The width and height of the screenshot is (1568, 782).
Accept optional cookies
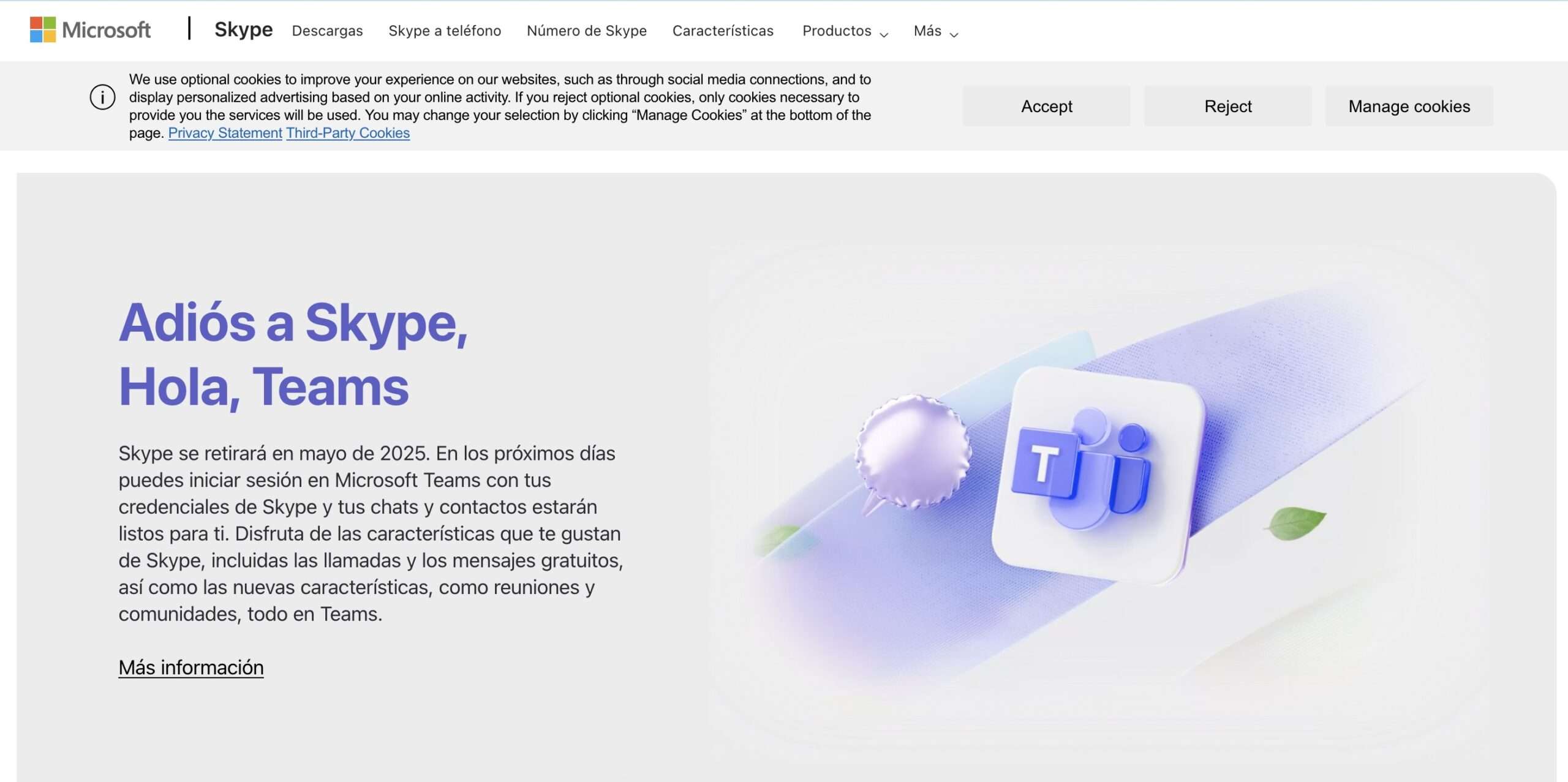[1046, 106]
